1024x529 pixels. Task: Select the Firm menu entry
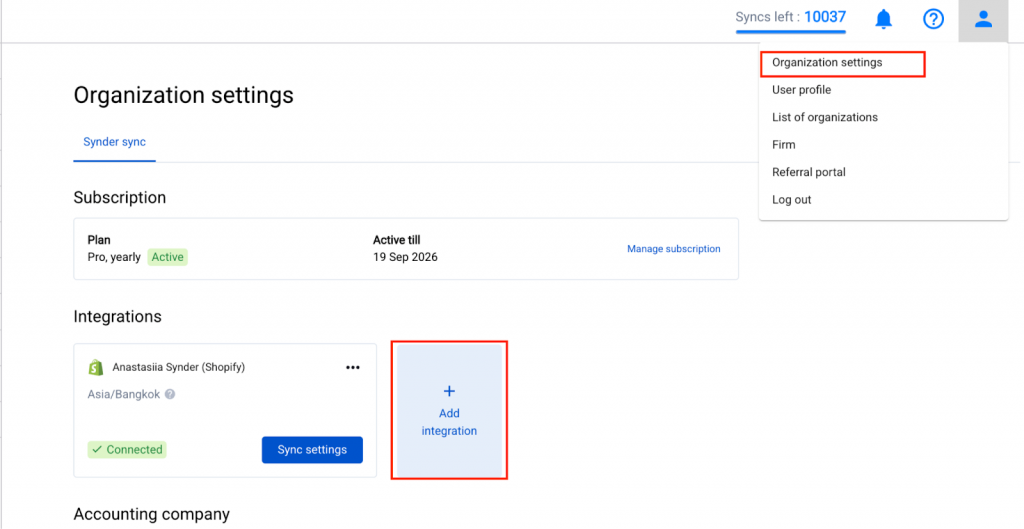pyautogui.click(x=783, y=145)
